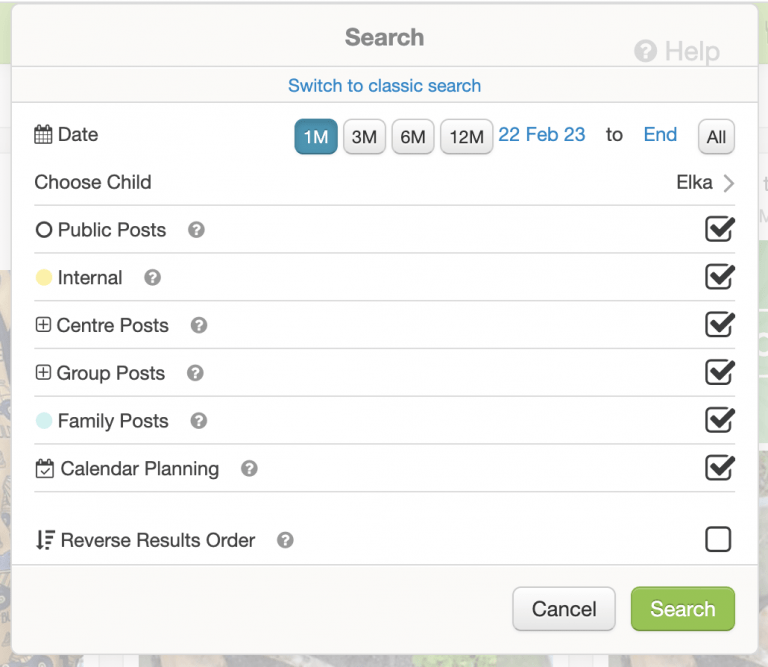The width and height of the screenshot is (768, 667).
Task: Click the calendar icon next to Date
Action: point(43,135)
